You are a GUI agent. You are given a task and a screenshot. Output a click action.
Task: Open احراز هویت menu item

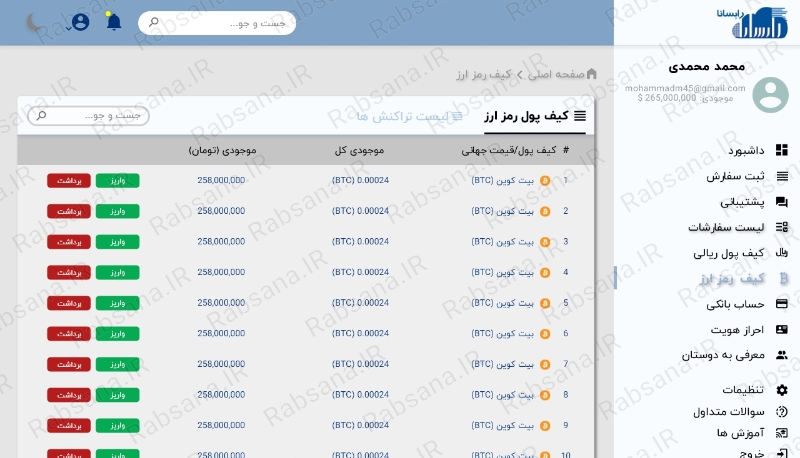click(737, 330)
